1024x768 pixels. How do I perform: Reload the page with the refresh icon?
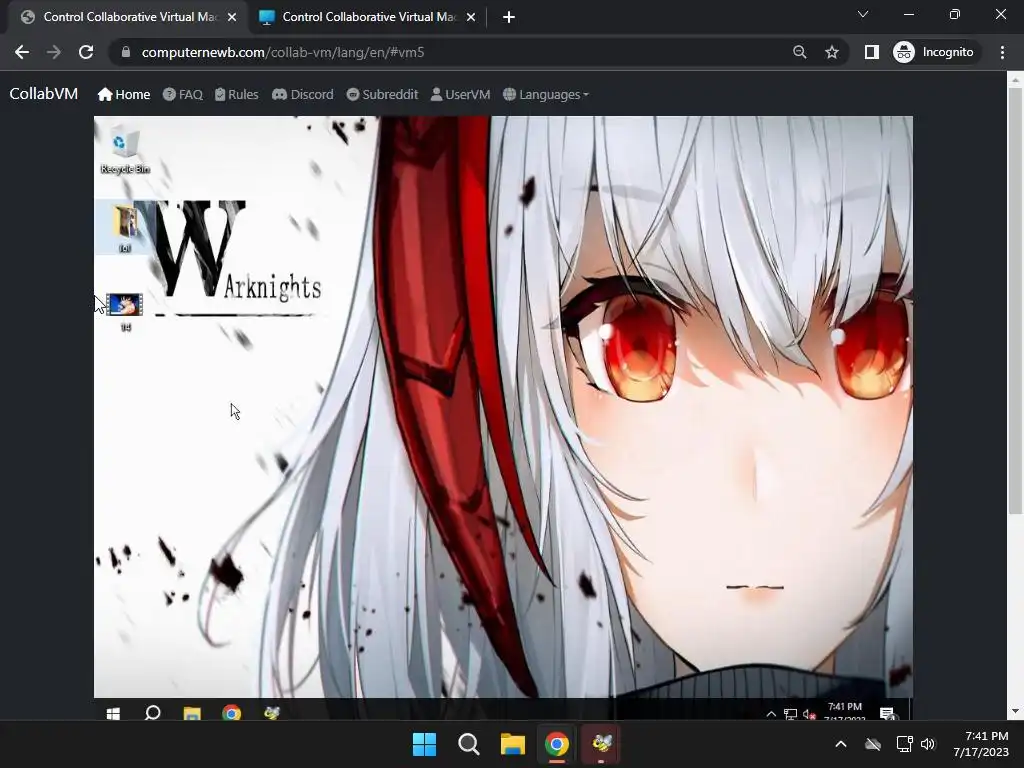[86, 52]
